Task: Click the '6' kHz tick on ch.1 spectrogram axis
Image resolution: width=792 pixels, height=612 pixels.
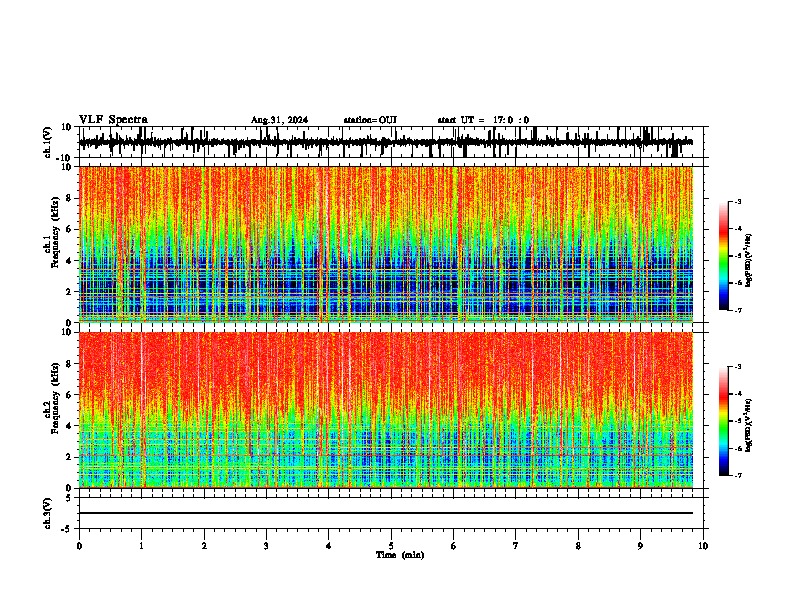Action: tap(69, 230)
